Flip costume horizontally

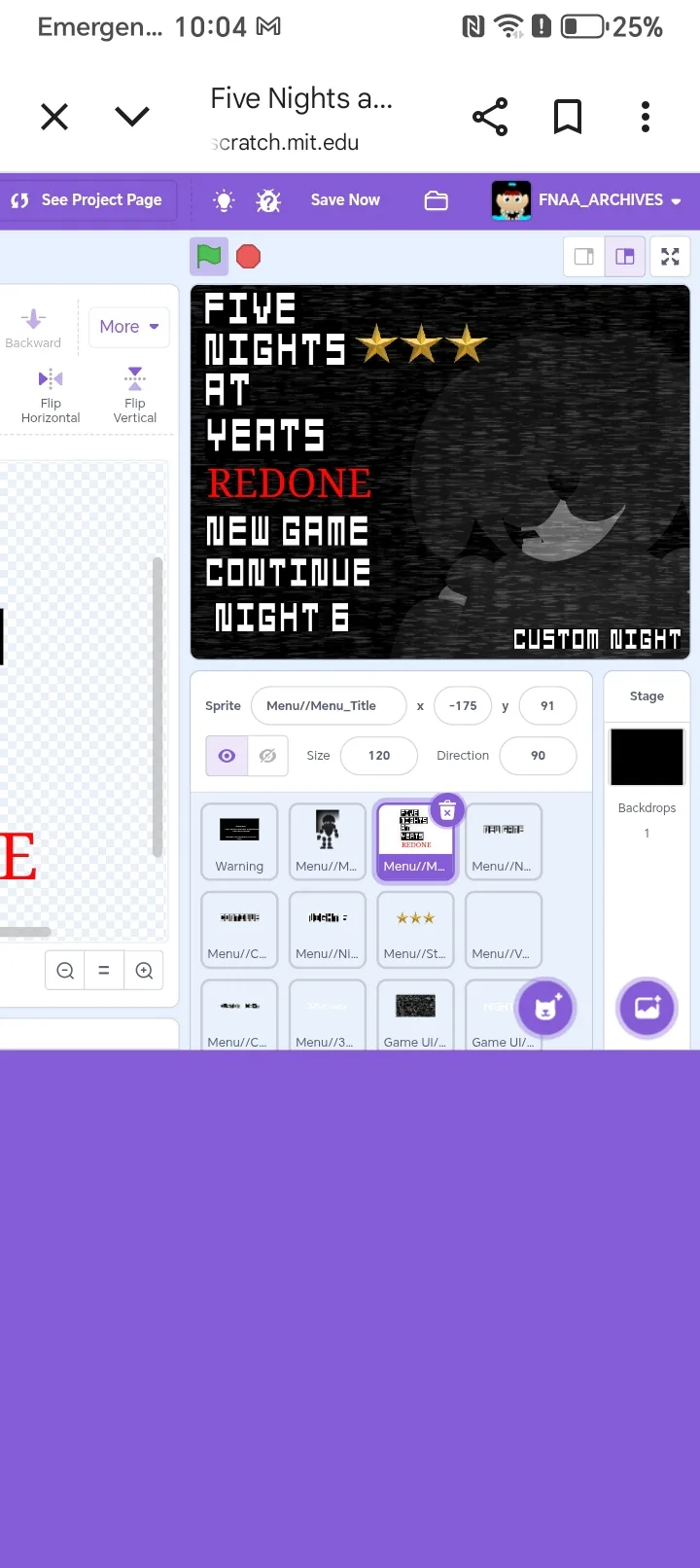(51, 396)
